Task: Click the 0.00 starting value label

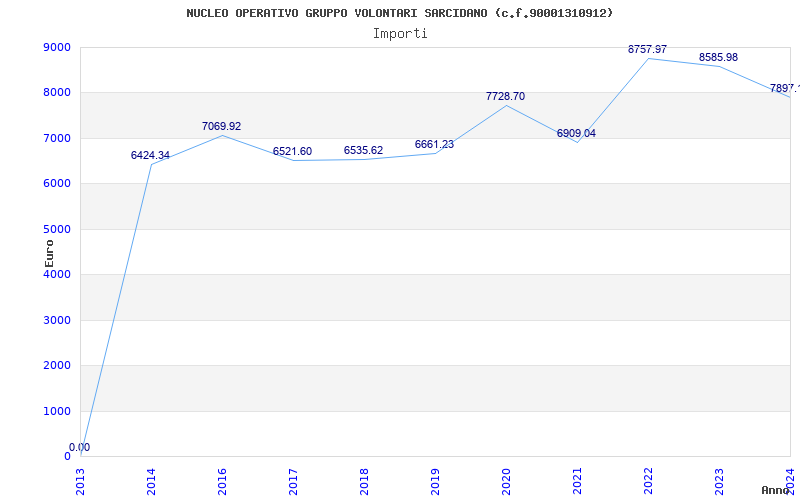Action: click(x=79, y=448)
